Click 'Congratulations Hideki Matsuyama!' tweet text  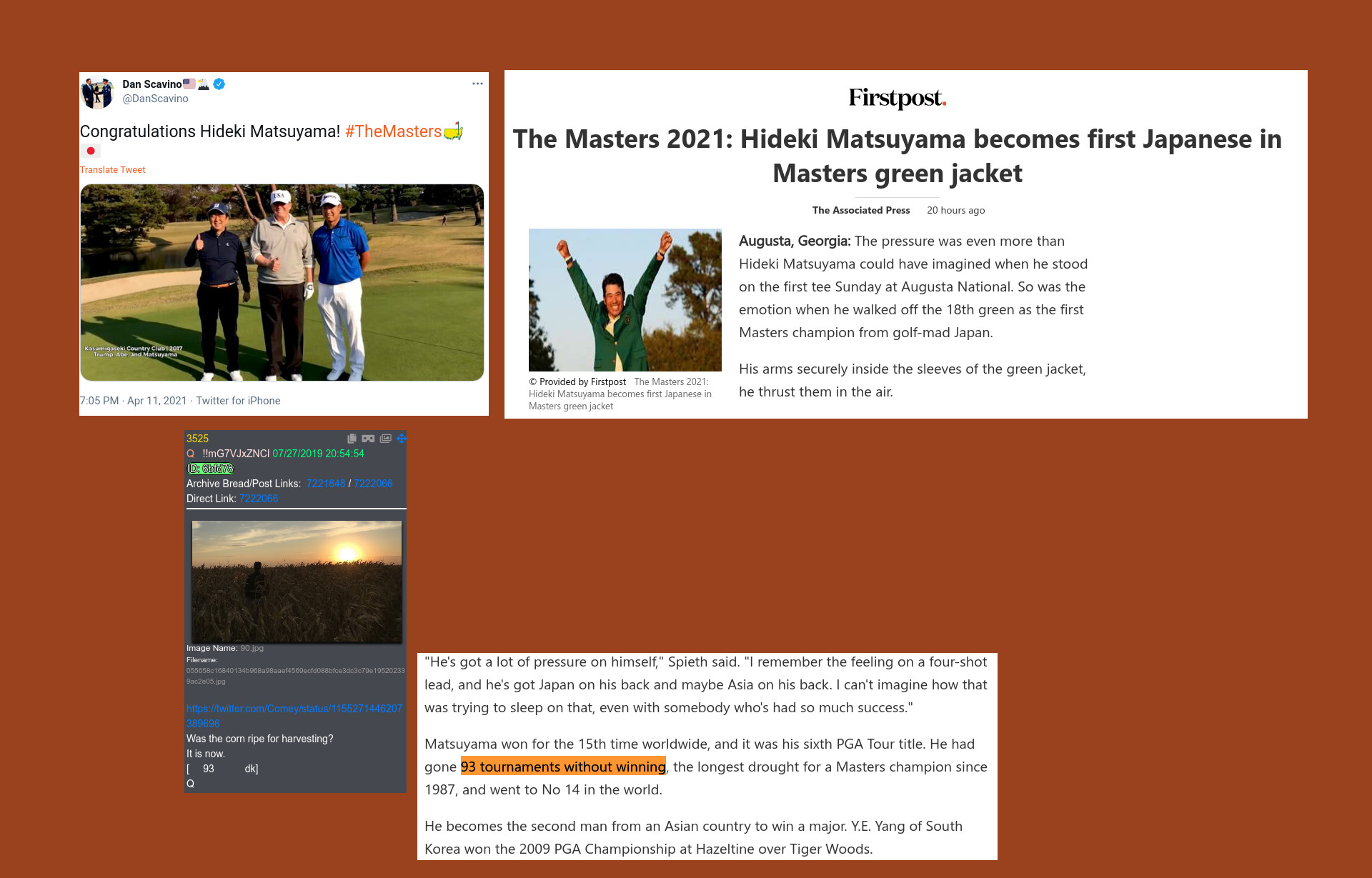point(210,131)
